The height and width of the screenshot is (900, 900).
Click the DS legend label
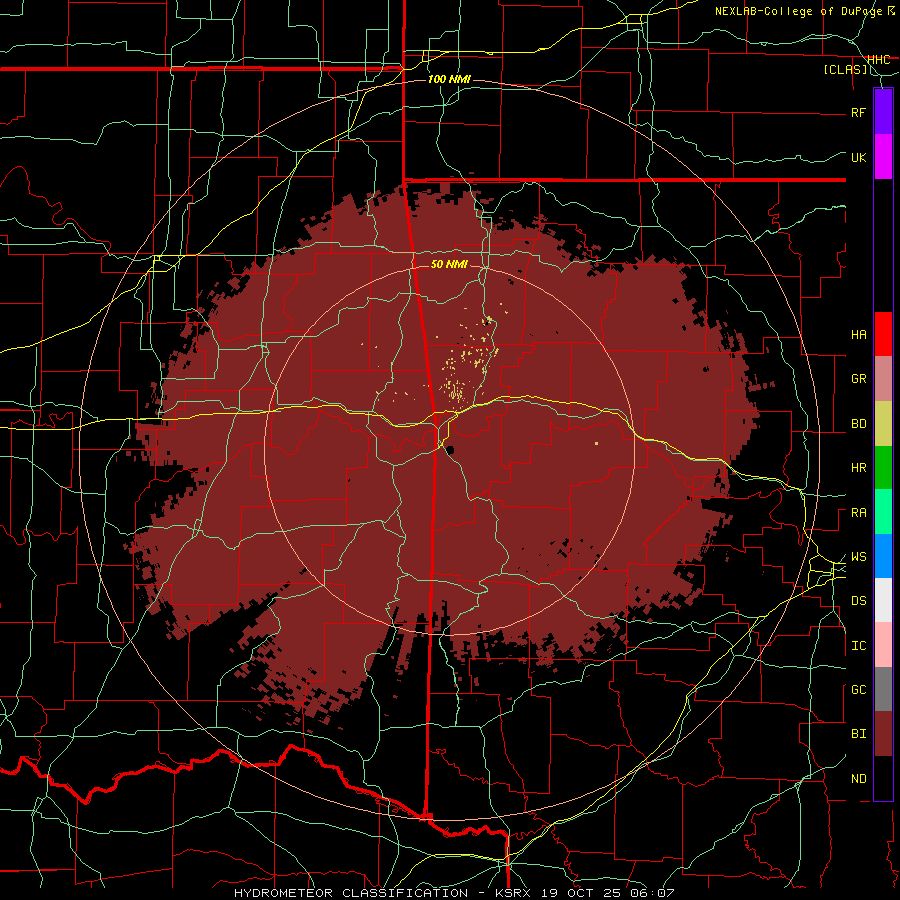(859, 601)
